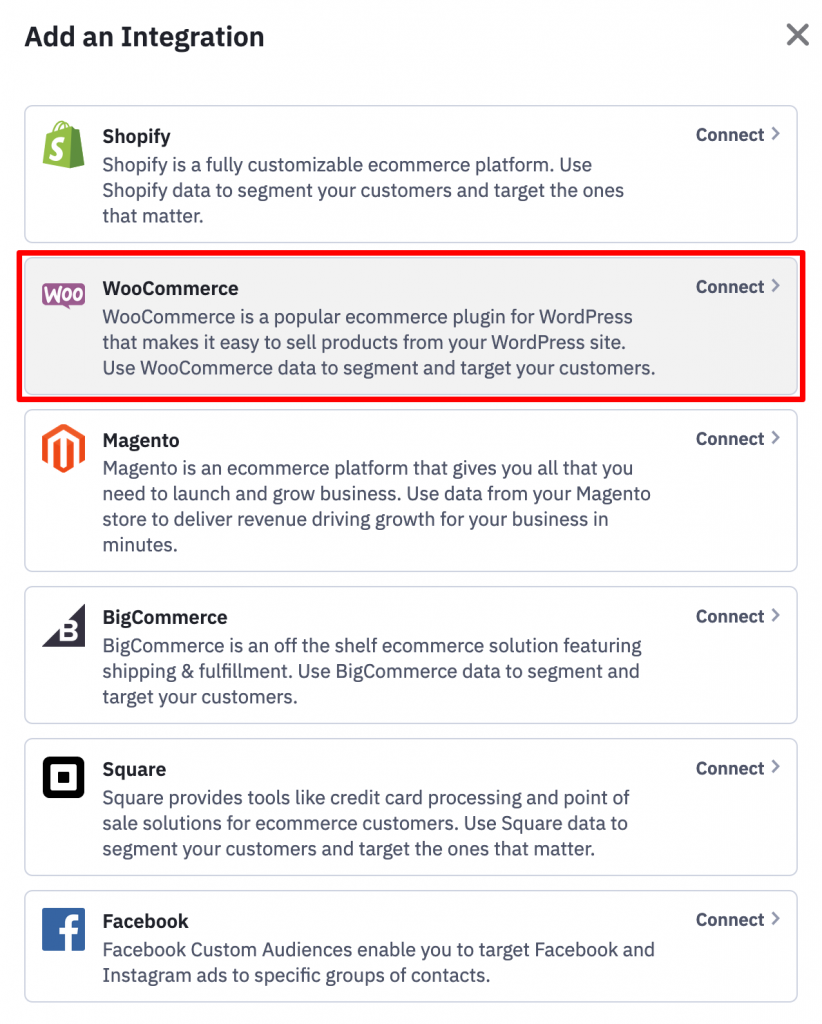The height and width of the screenshot is (1024, 822).
Task: Connect the Magento integration
Action: [x=737, y=439]
